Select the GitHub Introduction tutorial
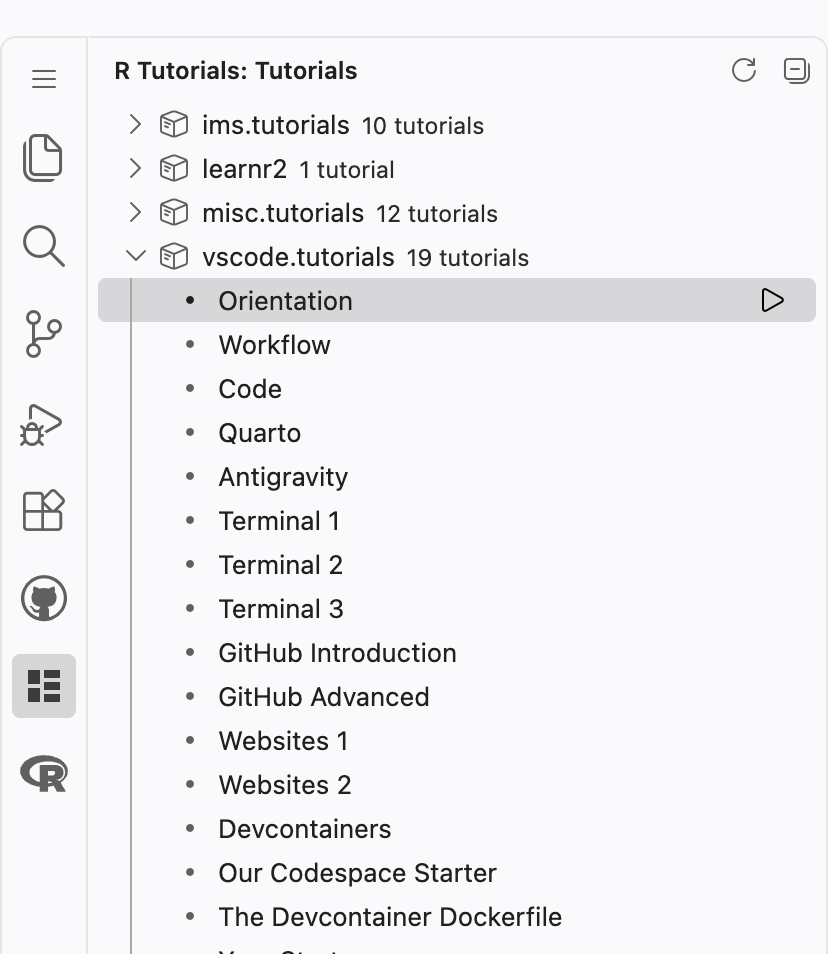 point(457,652)
